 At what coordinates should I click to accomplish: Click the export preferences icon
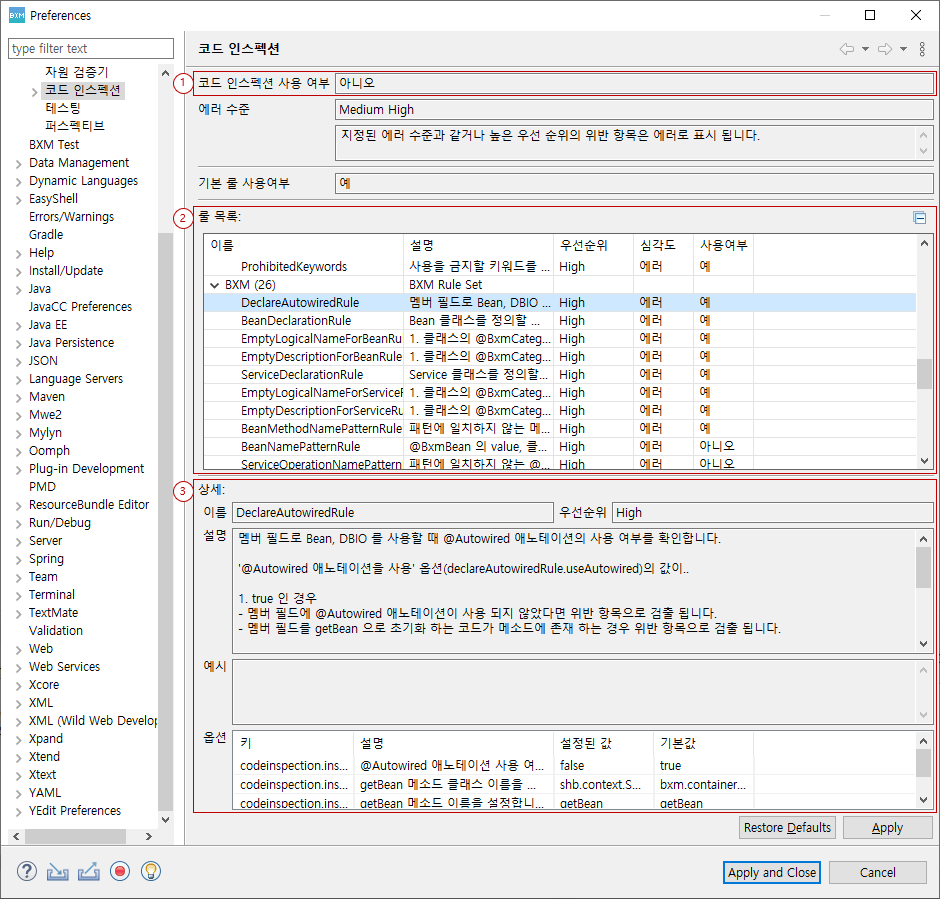coord(89,871)
